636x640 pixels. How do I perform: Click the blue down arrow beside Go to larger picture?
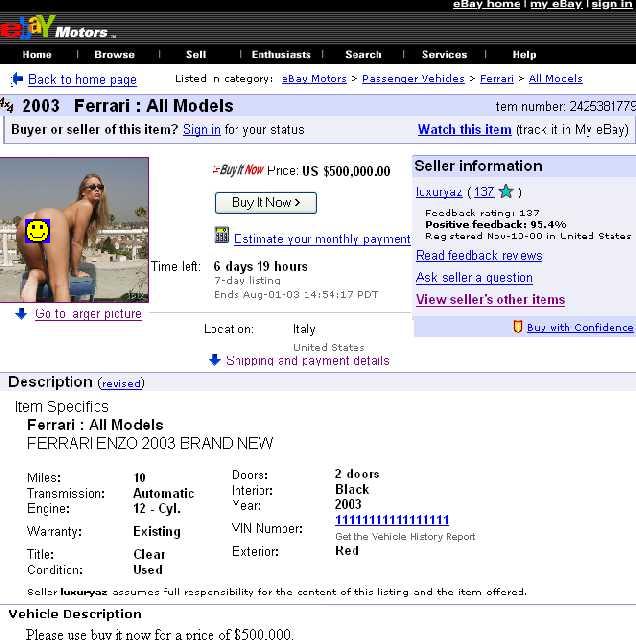tap(21, 313)
